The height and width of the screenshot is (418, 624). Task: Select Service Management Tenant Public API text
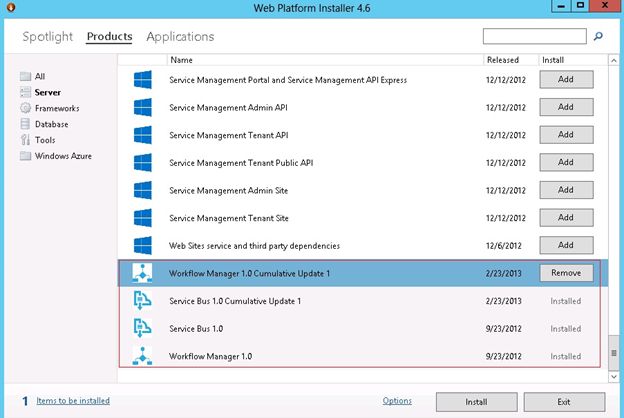point(241,163)
